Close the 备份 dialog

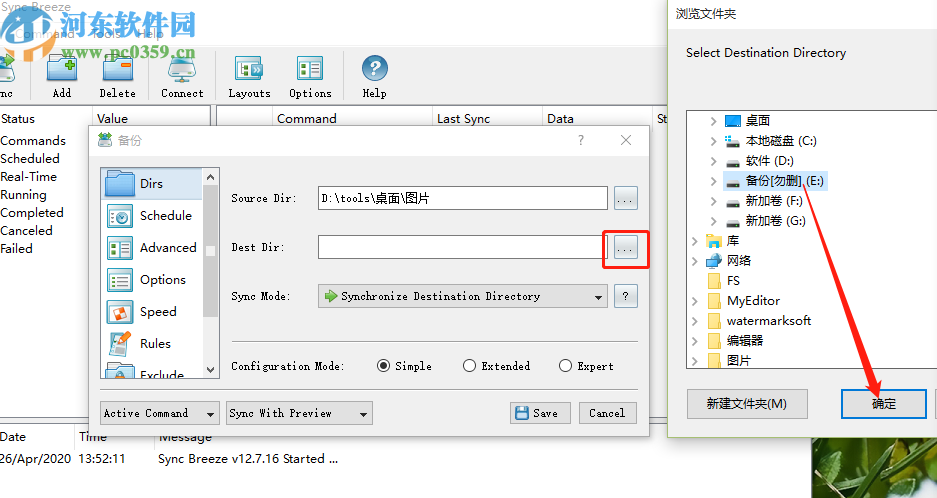626,140
